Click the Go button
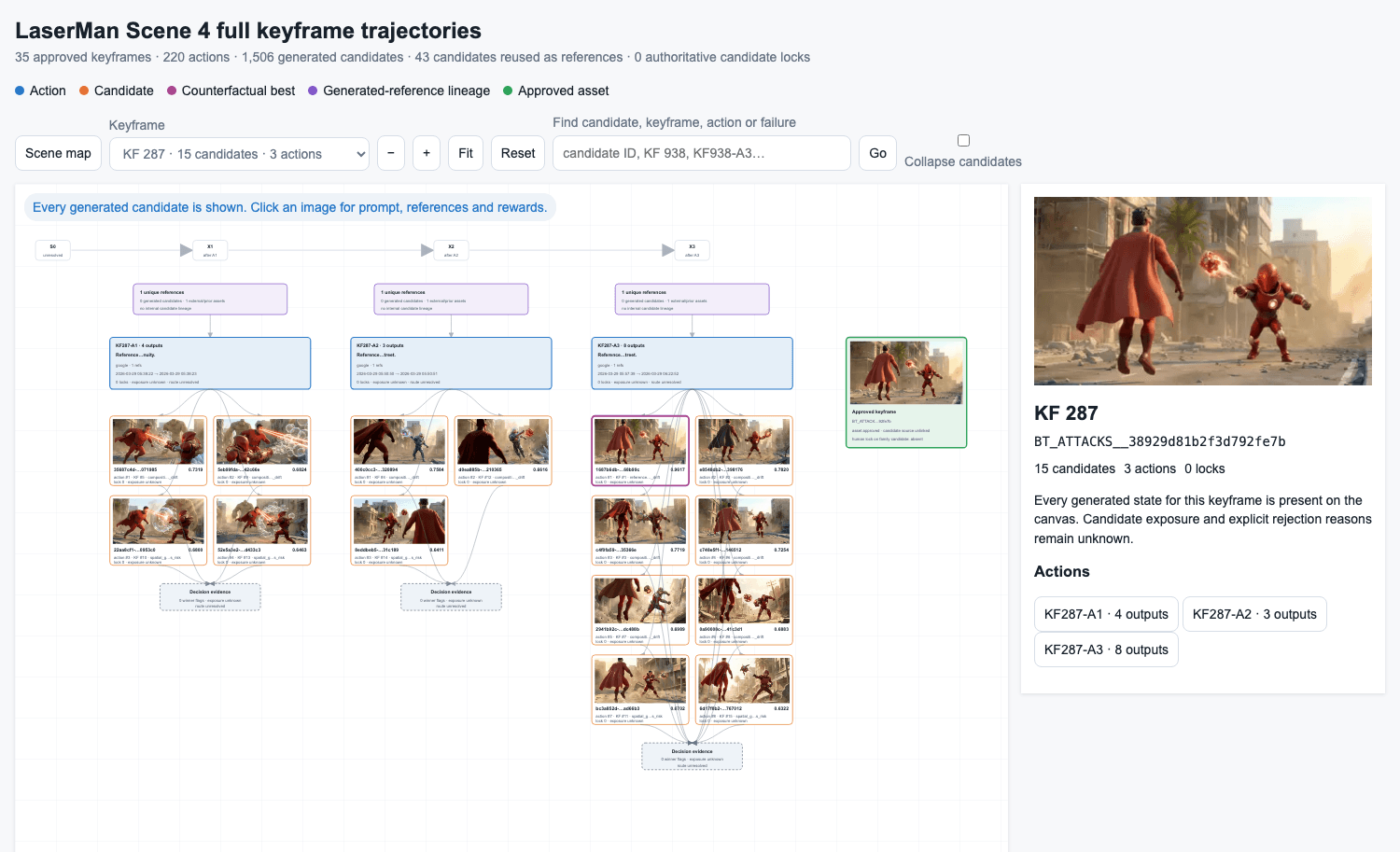Image resolution: width=1400 pixels, height=852 pixels. 878,153
